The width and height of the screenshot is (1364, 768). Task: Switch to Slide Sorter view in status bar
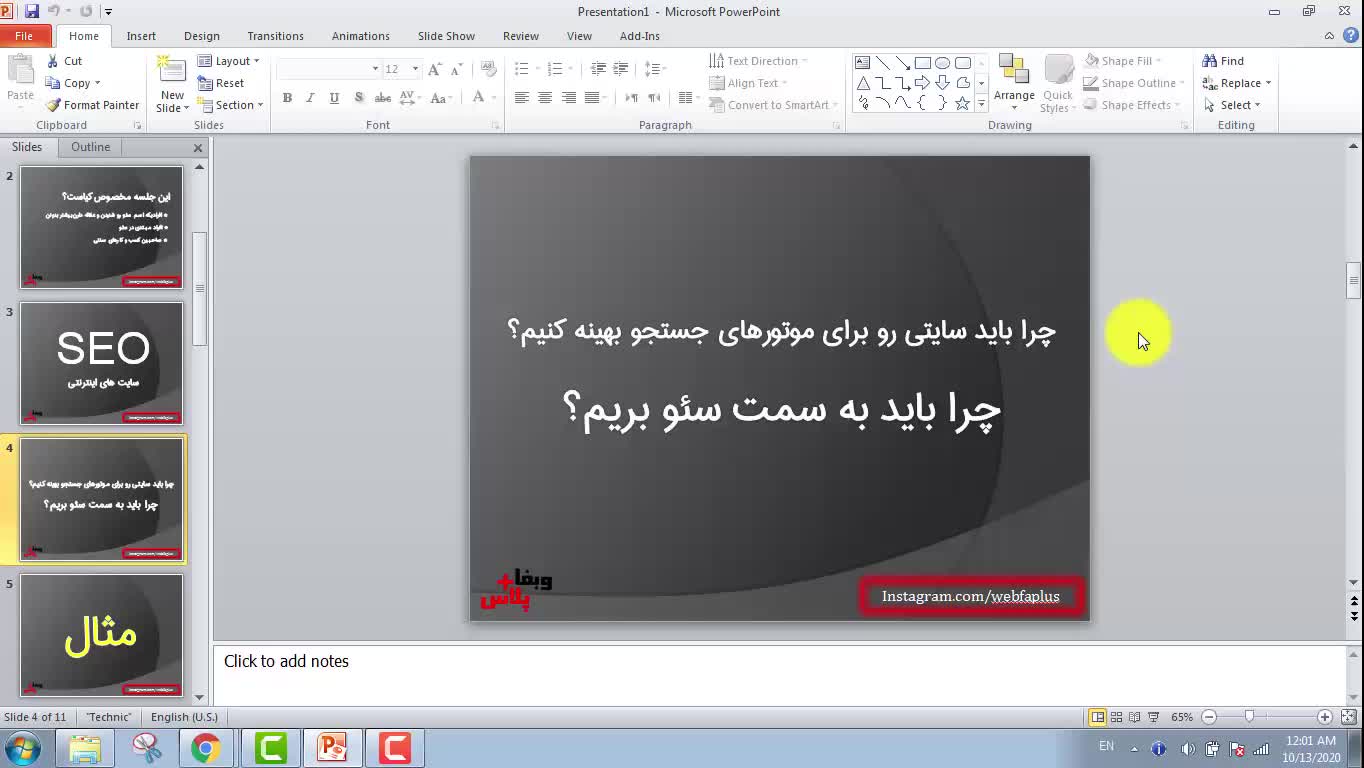point(1116,717)
